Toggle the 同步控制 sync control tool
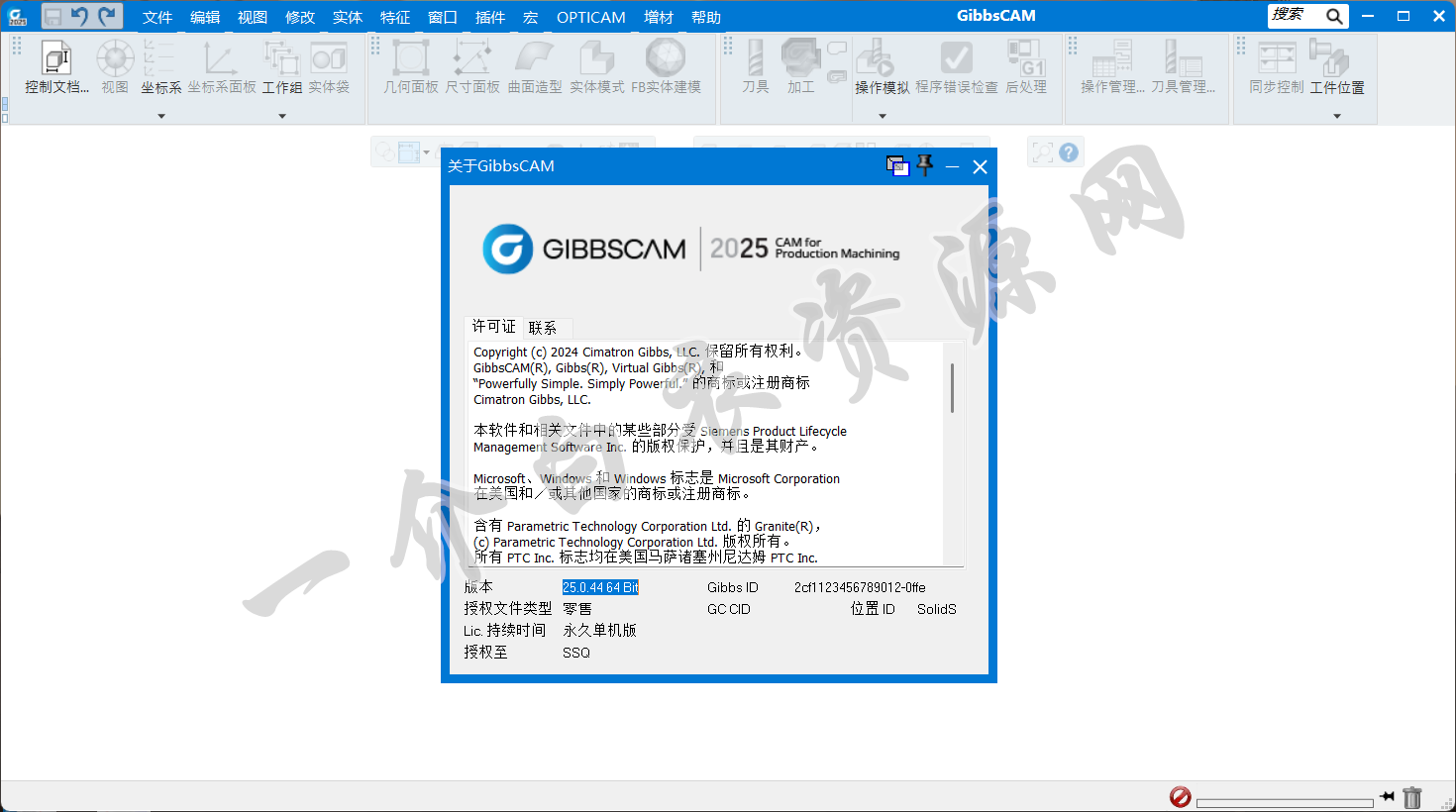The height and width of the screenshot is (812, 1456). click(x=1277, y=67)
